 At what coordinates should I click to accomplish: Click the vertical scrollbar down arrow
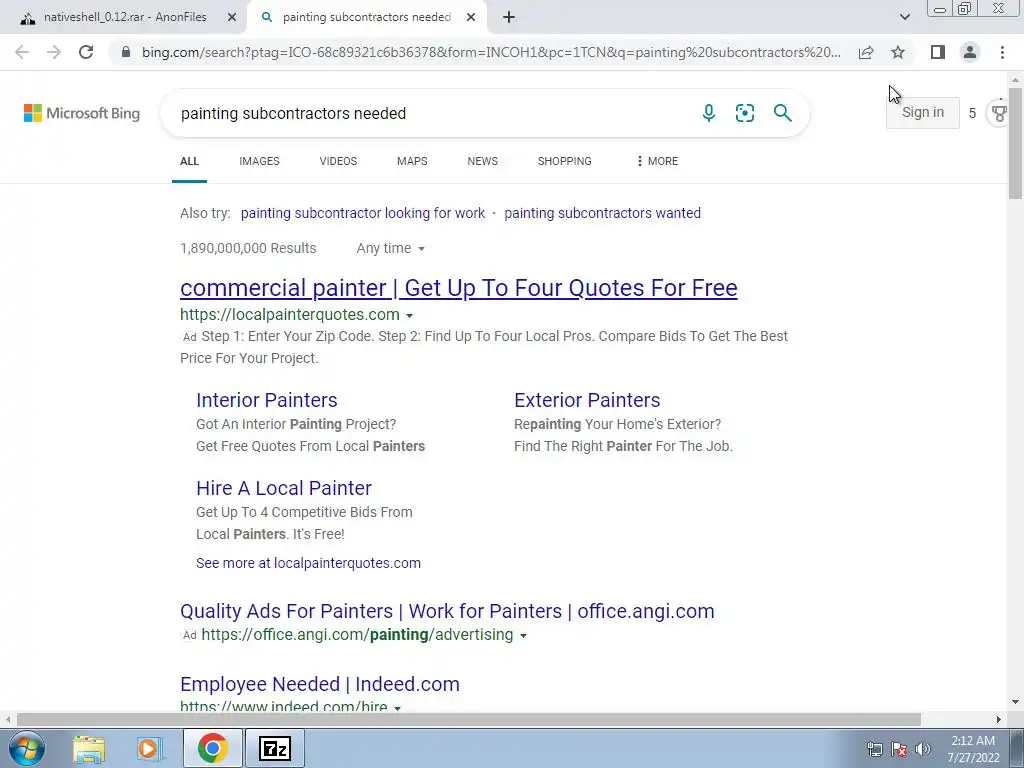(1015, 702)
